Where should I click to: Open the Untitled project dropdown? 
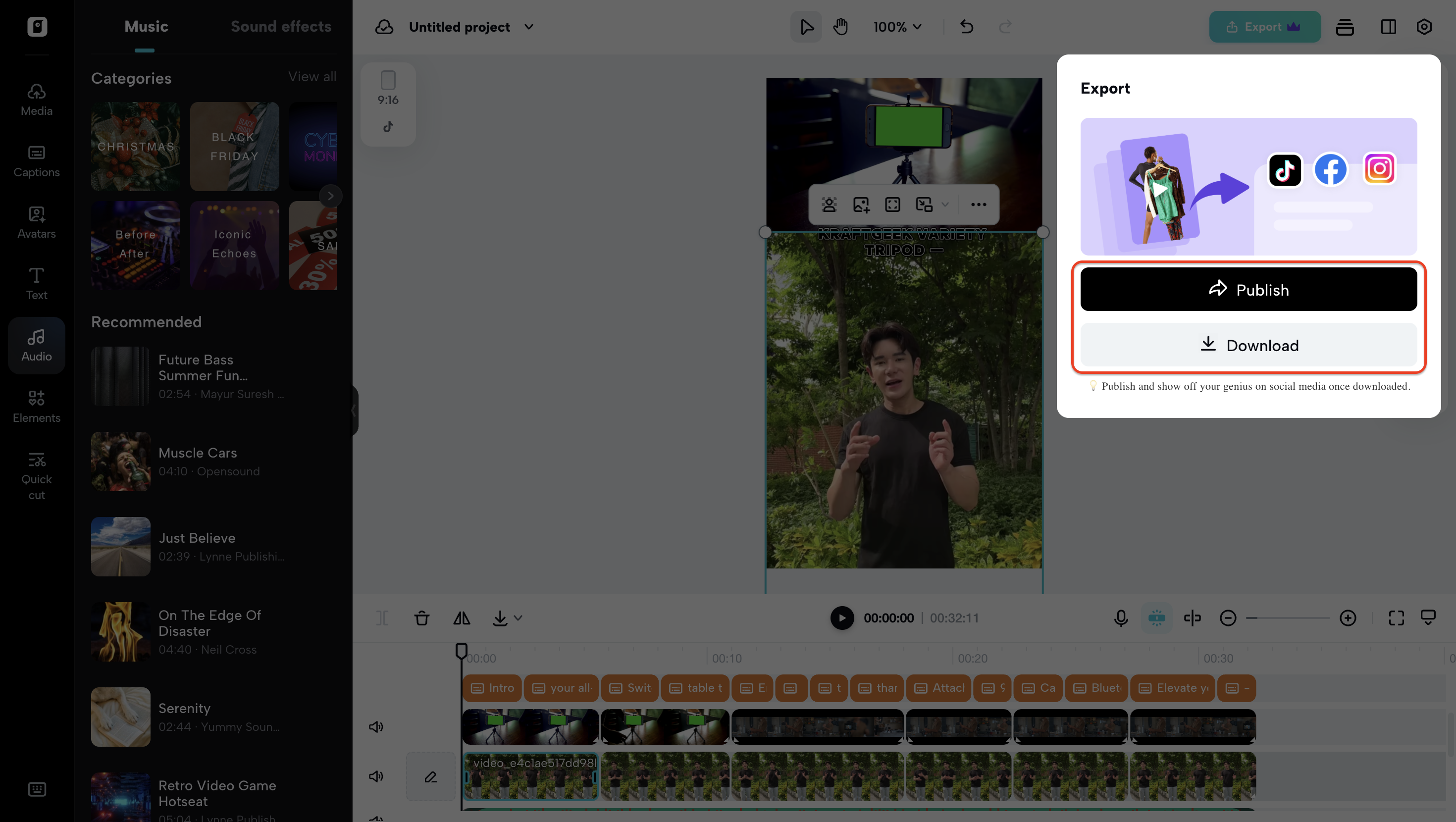tap(471, 27)
